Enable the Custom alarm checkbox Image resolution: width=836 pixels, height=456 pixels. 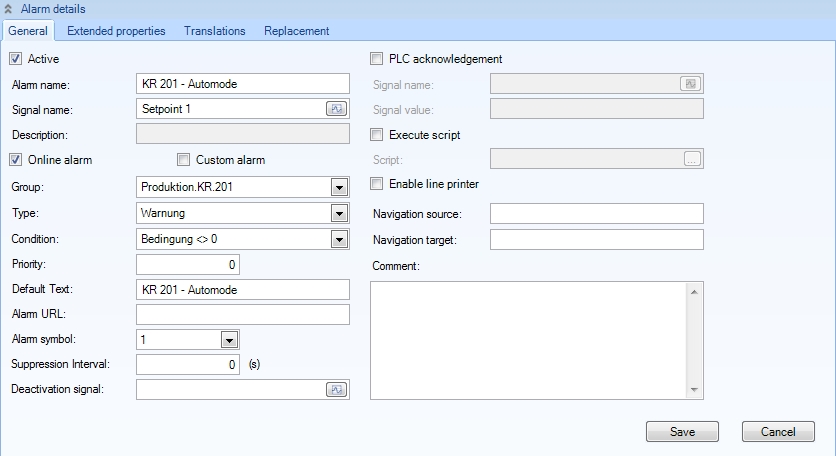[x=183, y=159]
